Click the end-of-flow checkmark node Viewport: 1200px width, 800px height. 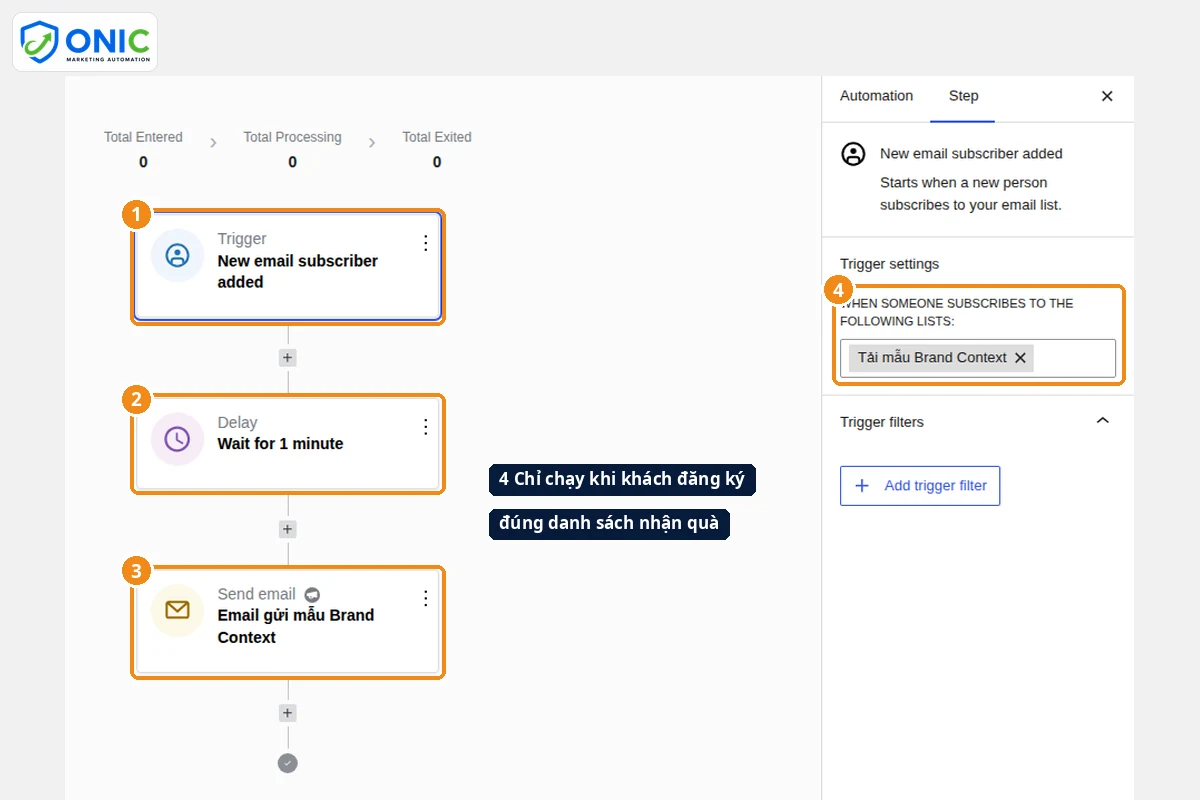pyautogui.click(x=288, y=763)
